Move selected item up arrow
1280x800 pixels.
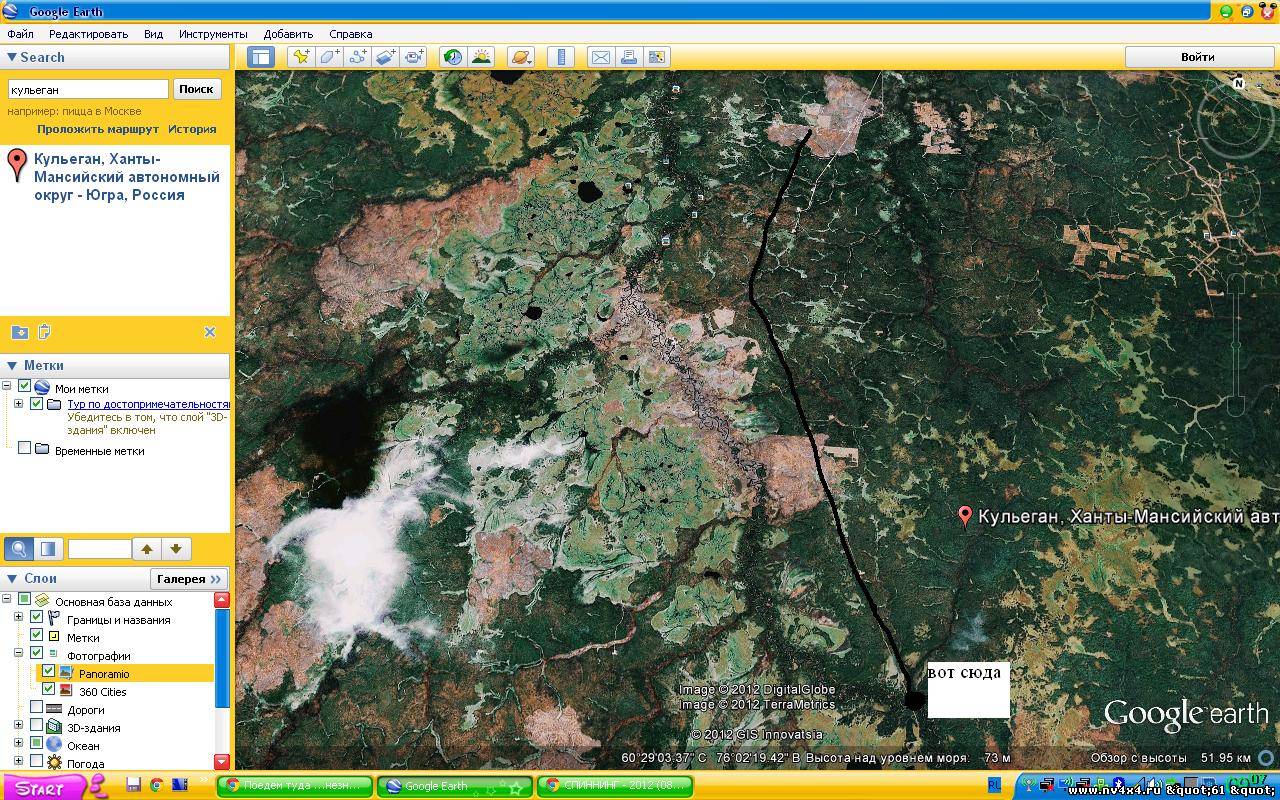[x=147, y=548]
